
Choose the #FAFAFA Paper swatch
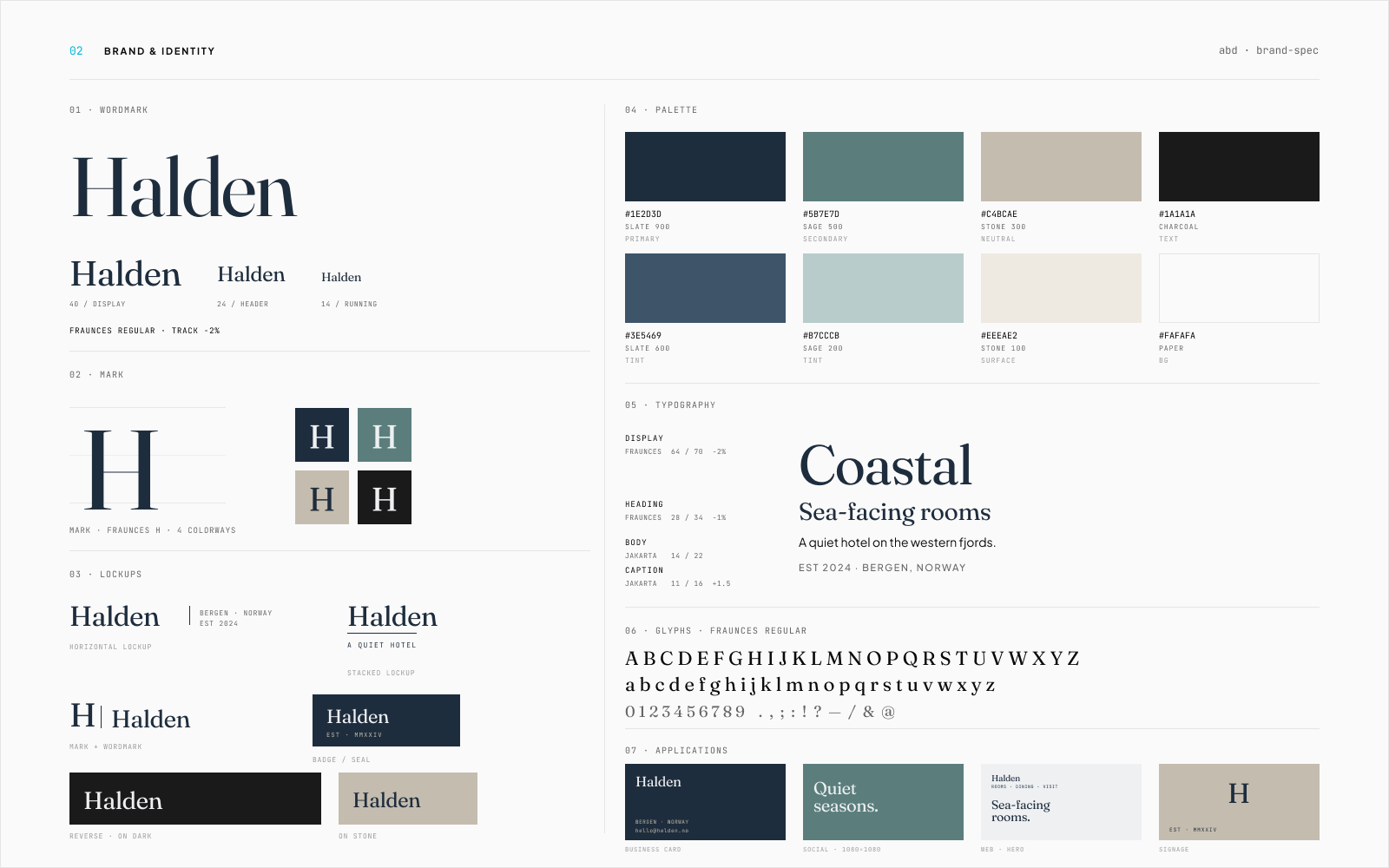(x=1239, y=288)
